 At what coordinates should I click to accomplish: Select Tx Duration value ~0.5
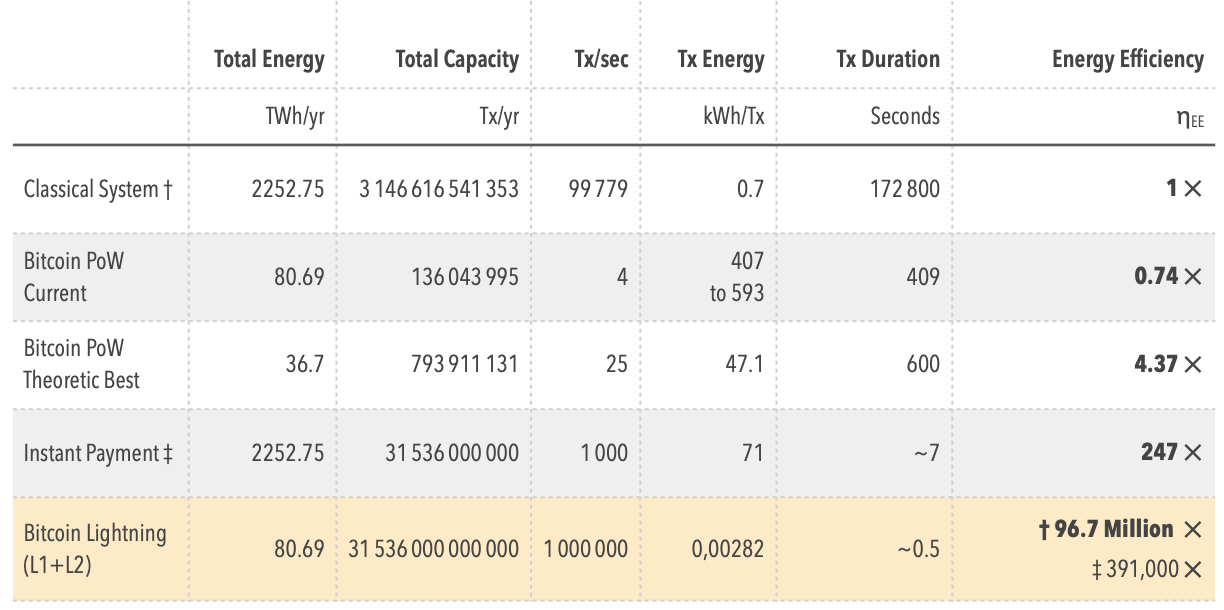(918, 548)
